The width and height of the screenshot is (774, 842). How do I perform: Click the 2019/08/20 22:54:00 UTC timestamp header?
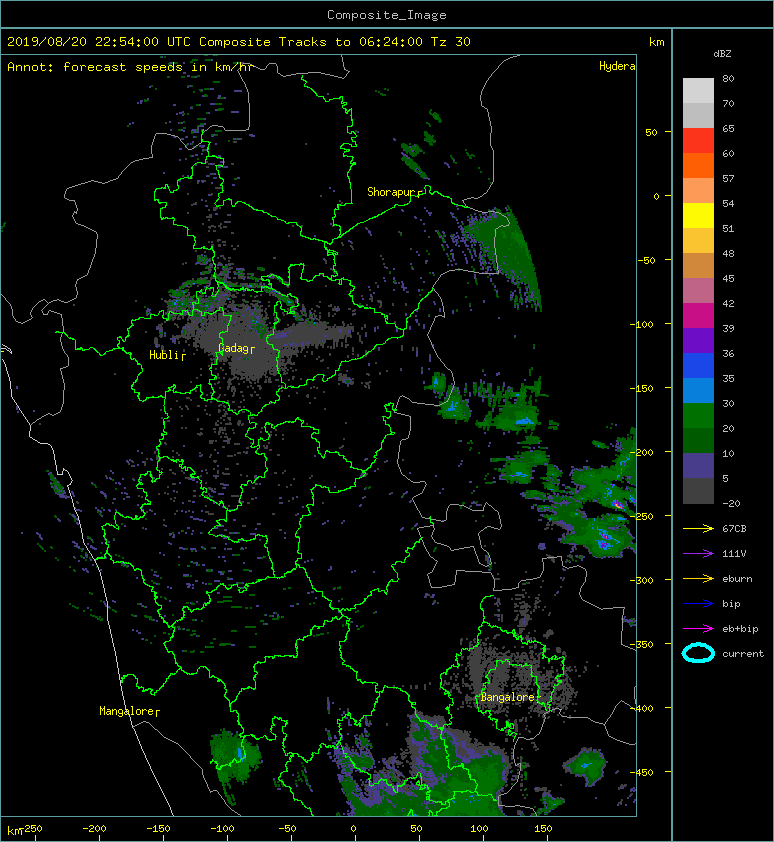[239, 42]
